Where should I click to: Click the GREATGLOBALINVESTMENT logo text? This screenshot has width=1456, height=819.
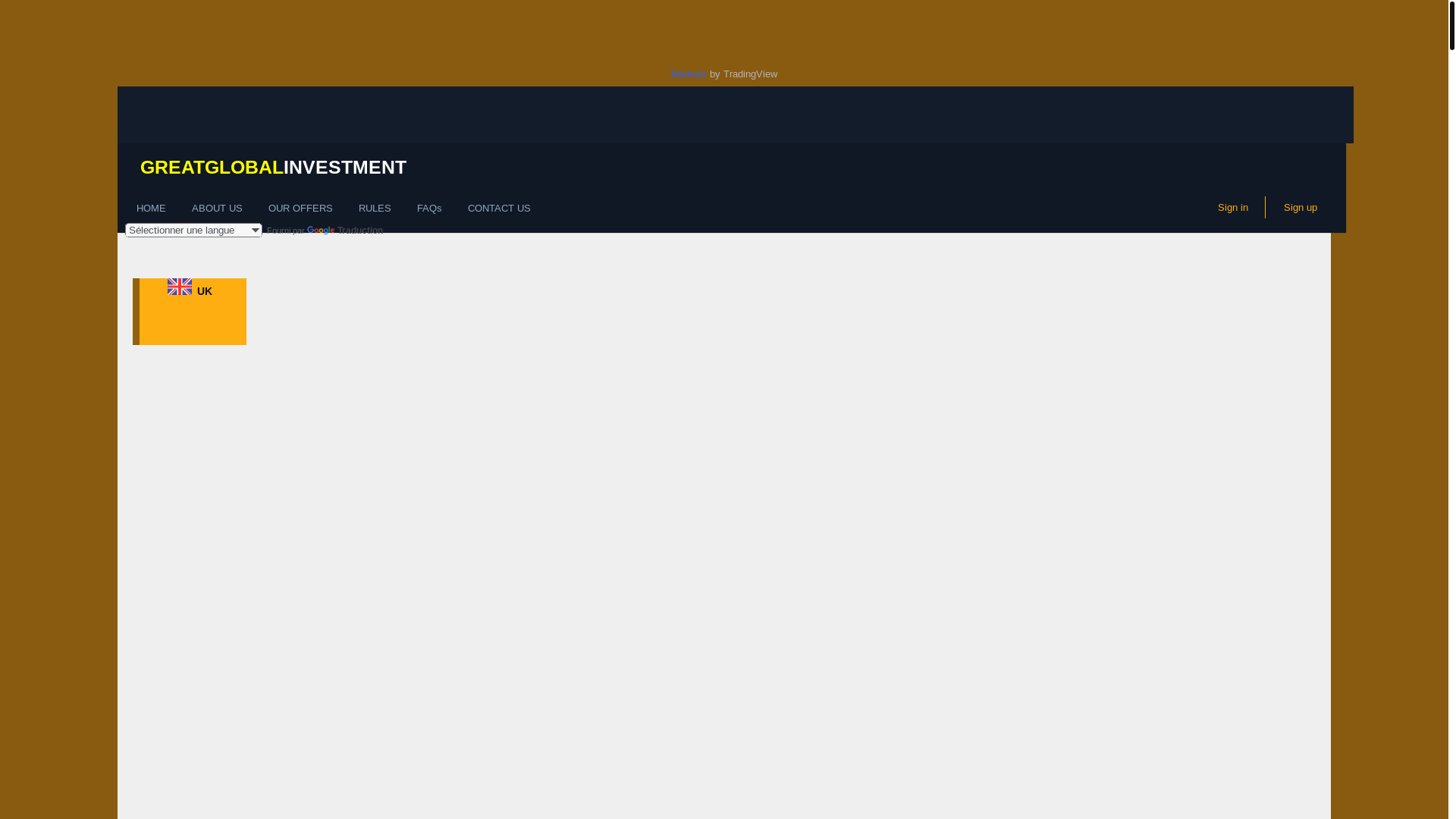coord(273,168)
